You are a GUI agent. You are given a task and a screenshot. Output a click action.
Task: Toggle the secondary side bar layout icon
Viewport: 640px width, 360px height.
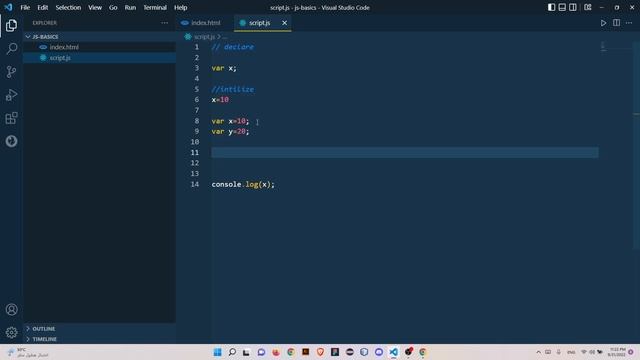tap(573, 7)
